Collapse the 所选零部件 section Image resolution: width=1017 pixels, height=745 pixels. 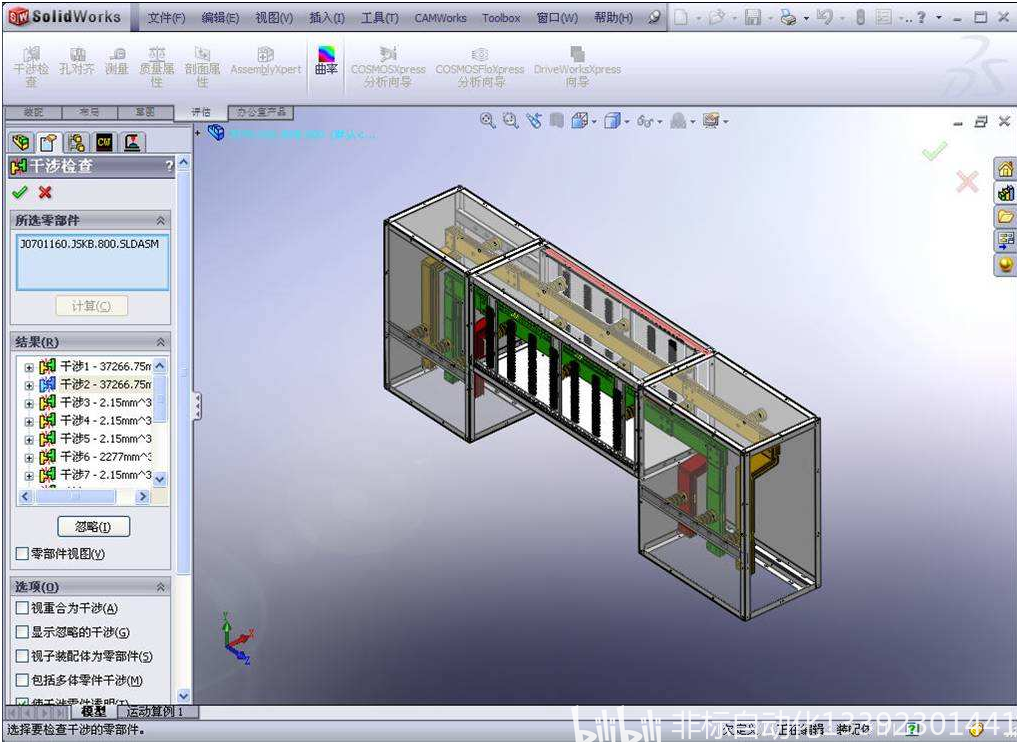[161, 220]
